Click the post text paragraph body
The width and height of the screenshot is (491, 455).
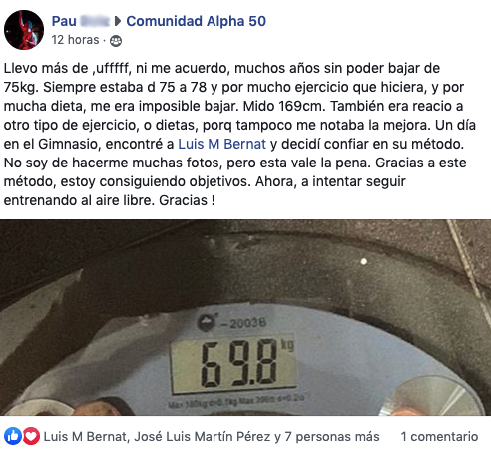pos(239,134)
